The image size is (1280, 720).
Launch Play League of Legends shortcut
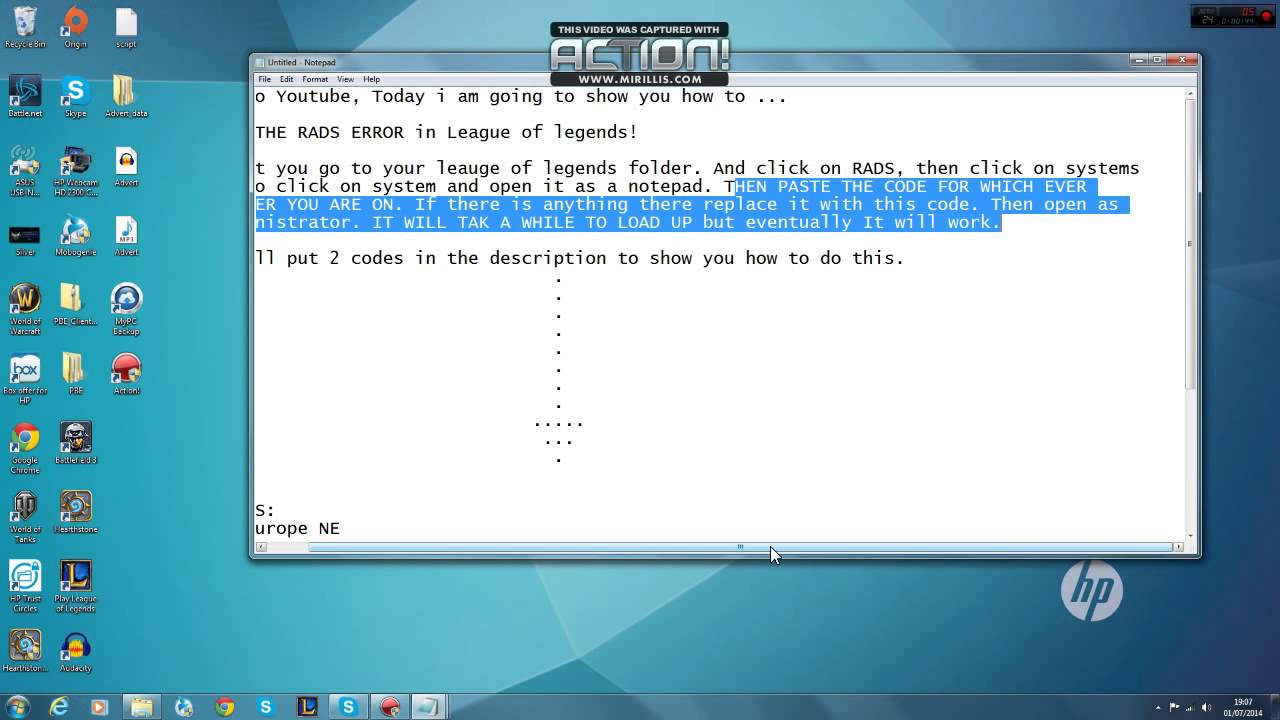tap(75, 586)
